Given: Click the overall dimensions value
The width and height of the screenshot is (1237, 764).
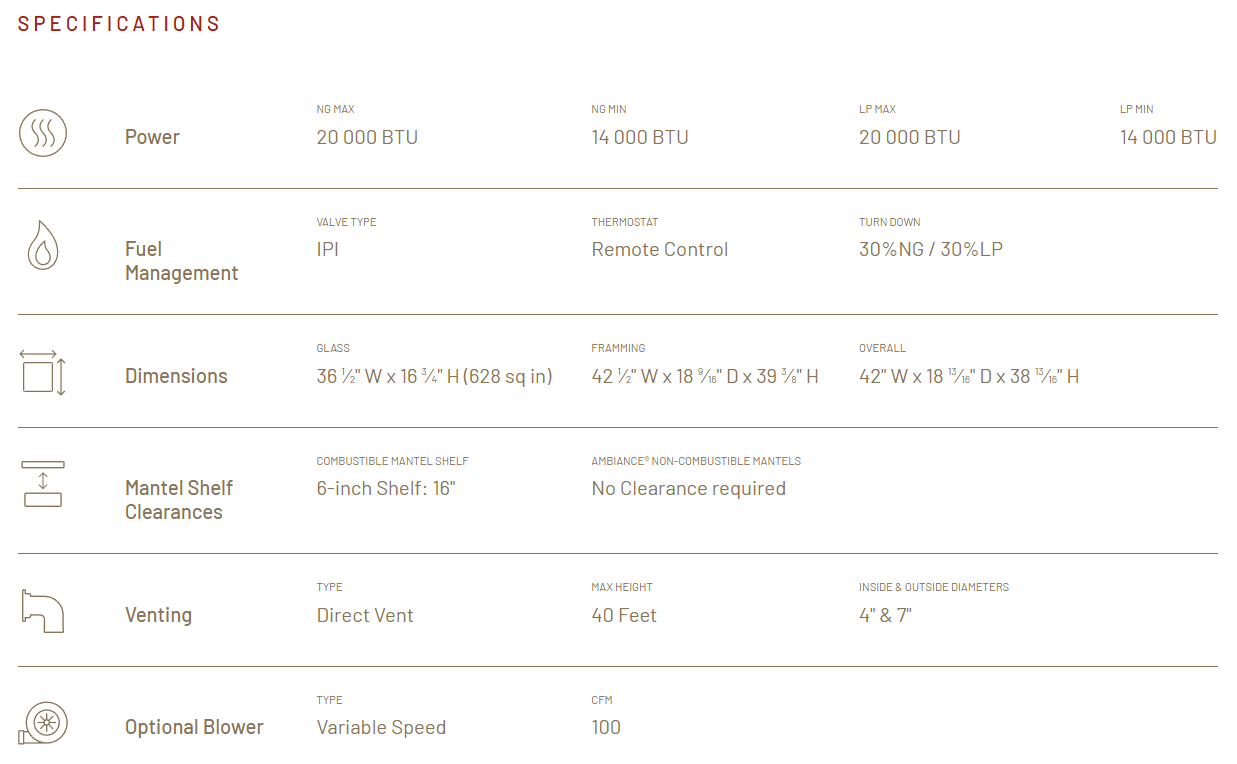Looking at the screenshot, I should pos(969,377).
